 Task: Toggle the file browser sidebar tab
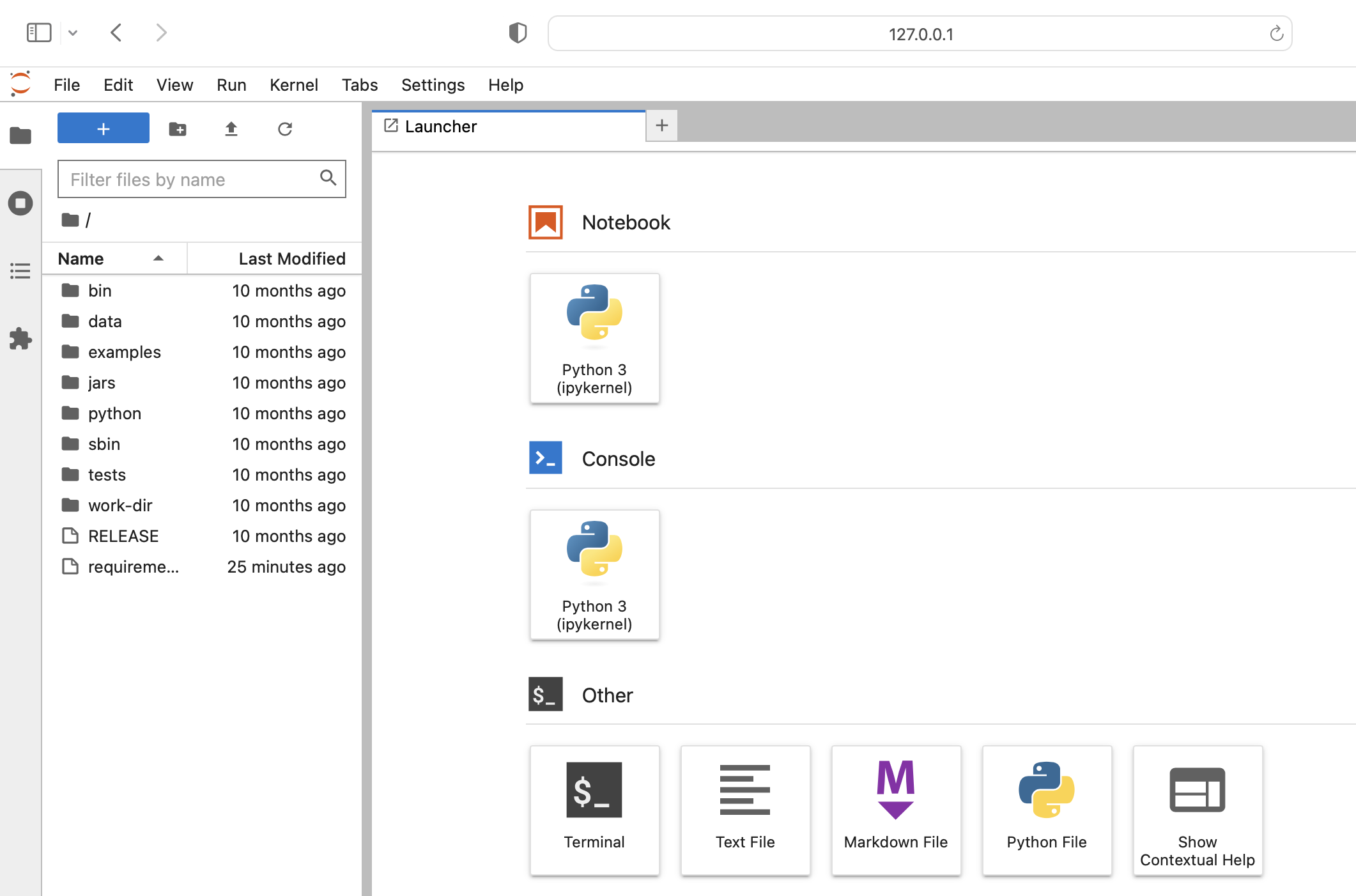pyautogui.click(x=20, y=135)
